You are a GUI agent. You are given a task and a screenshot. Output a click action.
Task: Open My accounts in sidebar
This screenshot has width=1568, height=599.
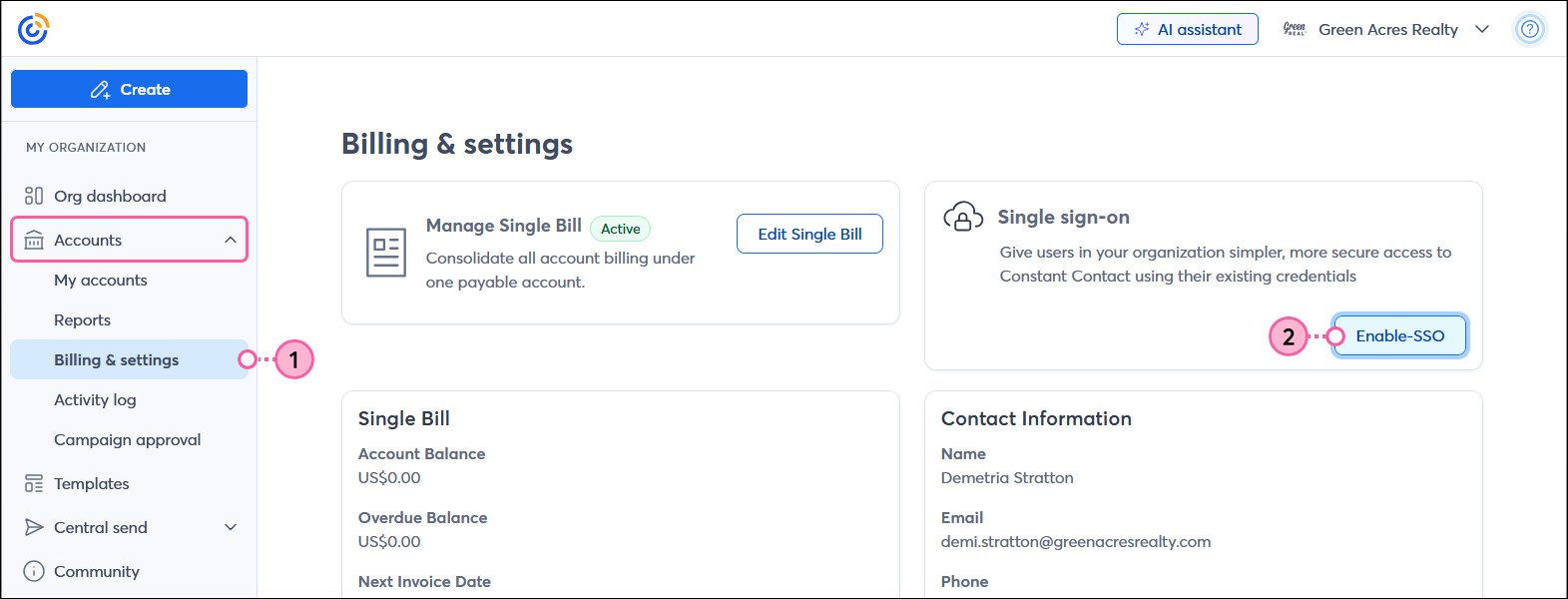pos(129,281)
